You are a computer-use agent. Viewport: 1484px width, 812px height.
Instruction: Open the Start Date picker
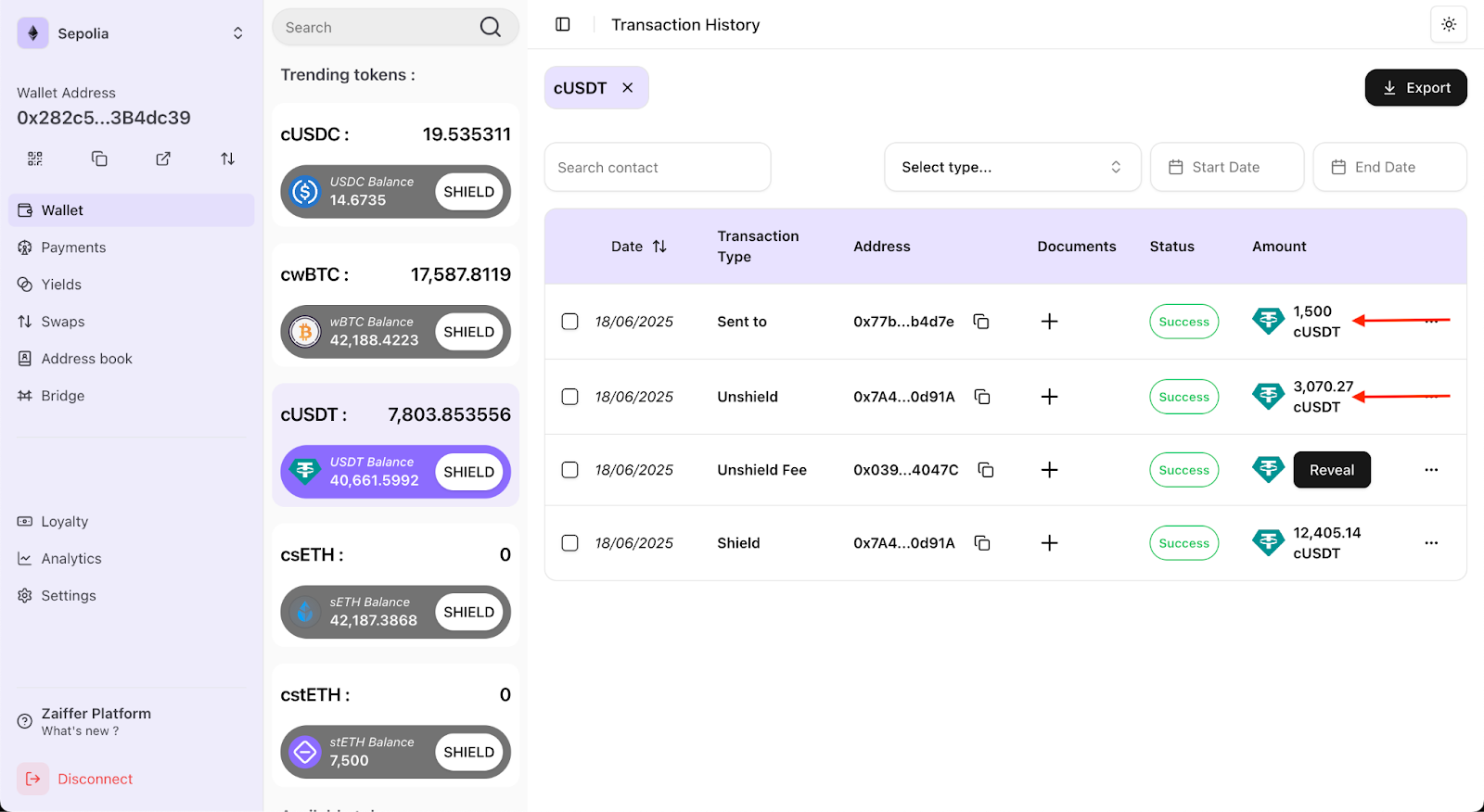1227,167
